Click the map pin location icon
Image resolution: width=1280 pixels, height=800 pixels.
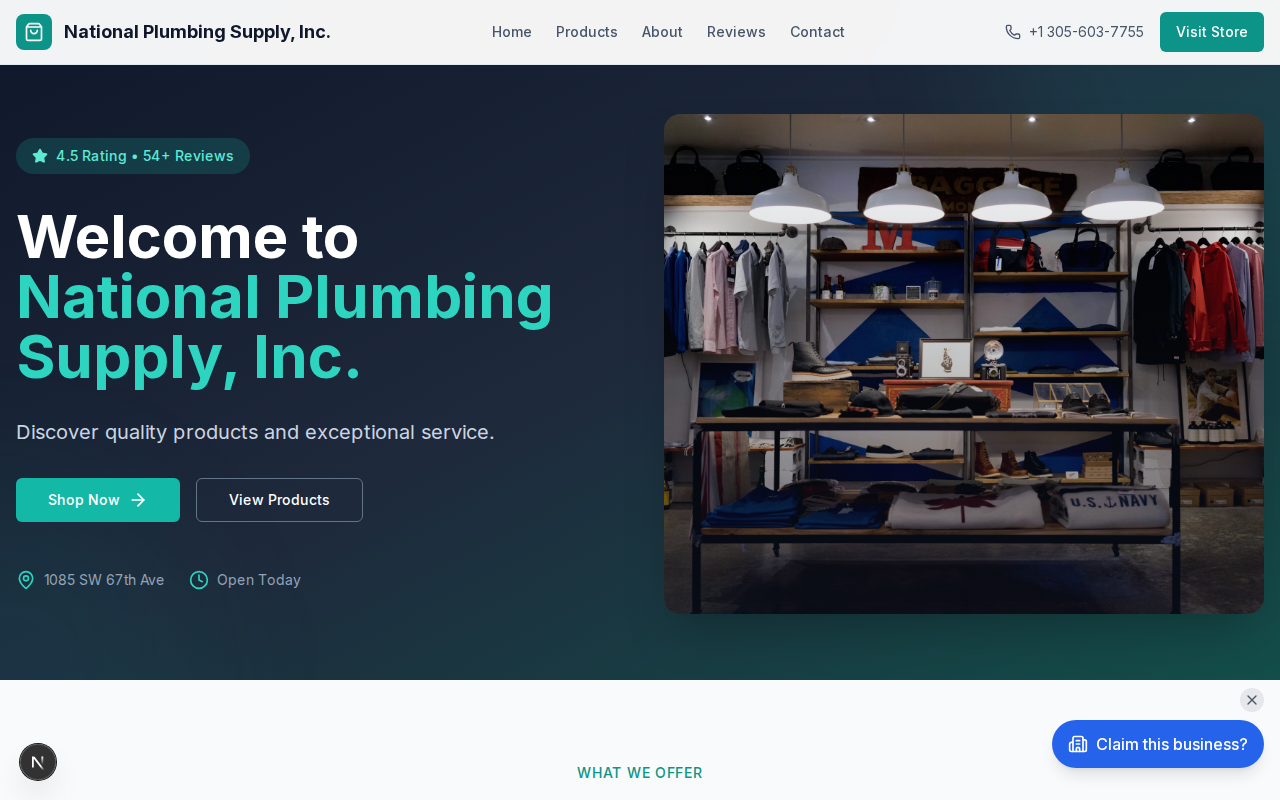[x=26, y=580]
